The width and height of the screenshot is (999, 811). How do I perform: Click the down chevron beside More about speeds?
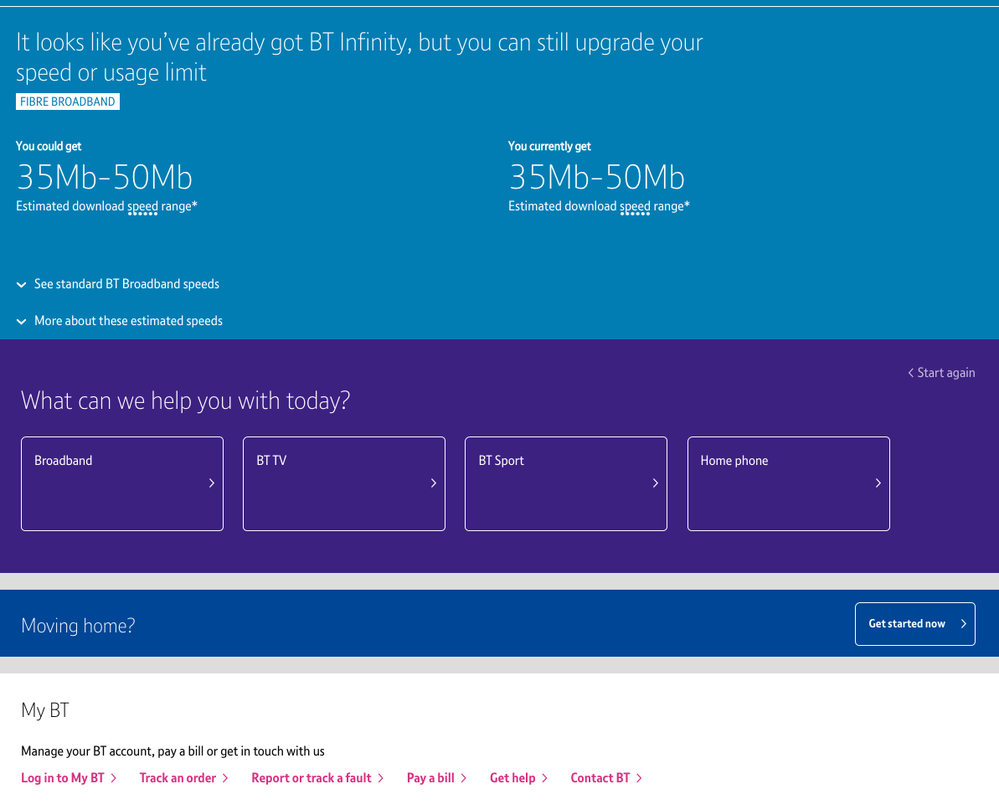pos(21,322)
